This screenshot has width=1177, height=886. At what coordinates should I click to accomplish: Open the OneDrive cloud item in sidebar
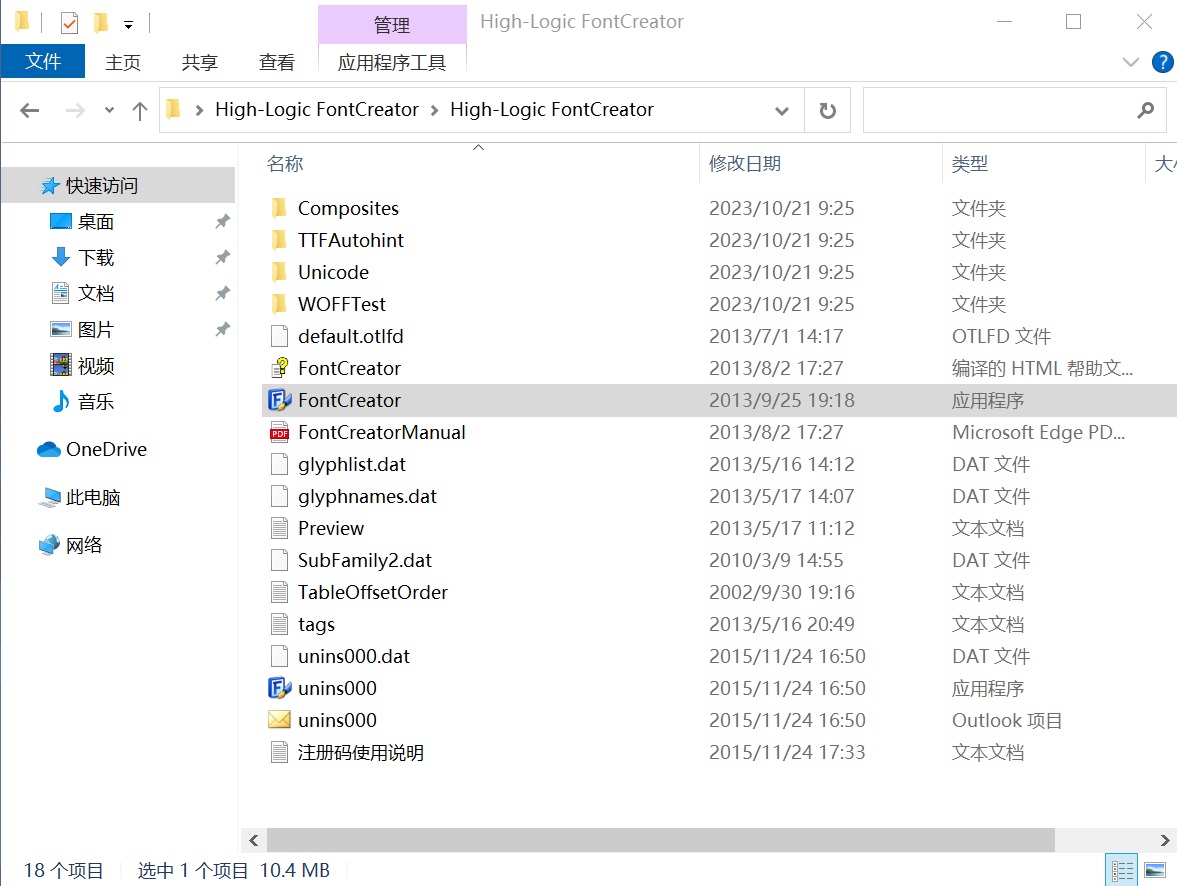tap(92, 449)
